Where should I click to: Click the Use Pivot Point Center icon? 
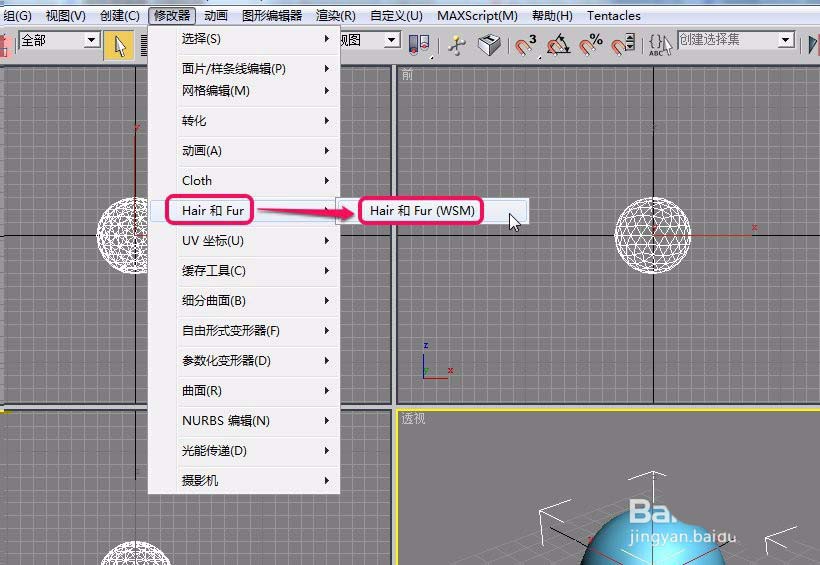(x=419, y=46)
